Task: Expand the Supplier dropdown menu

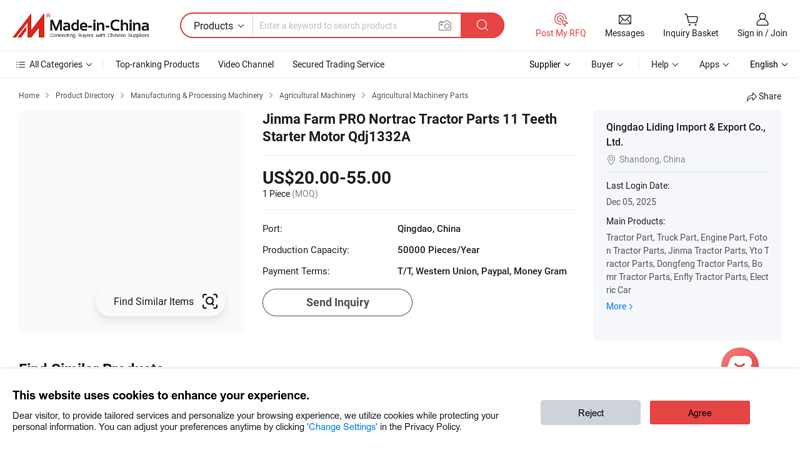Action: (549, 64)
